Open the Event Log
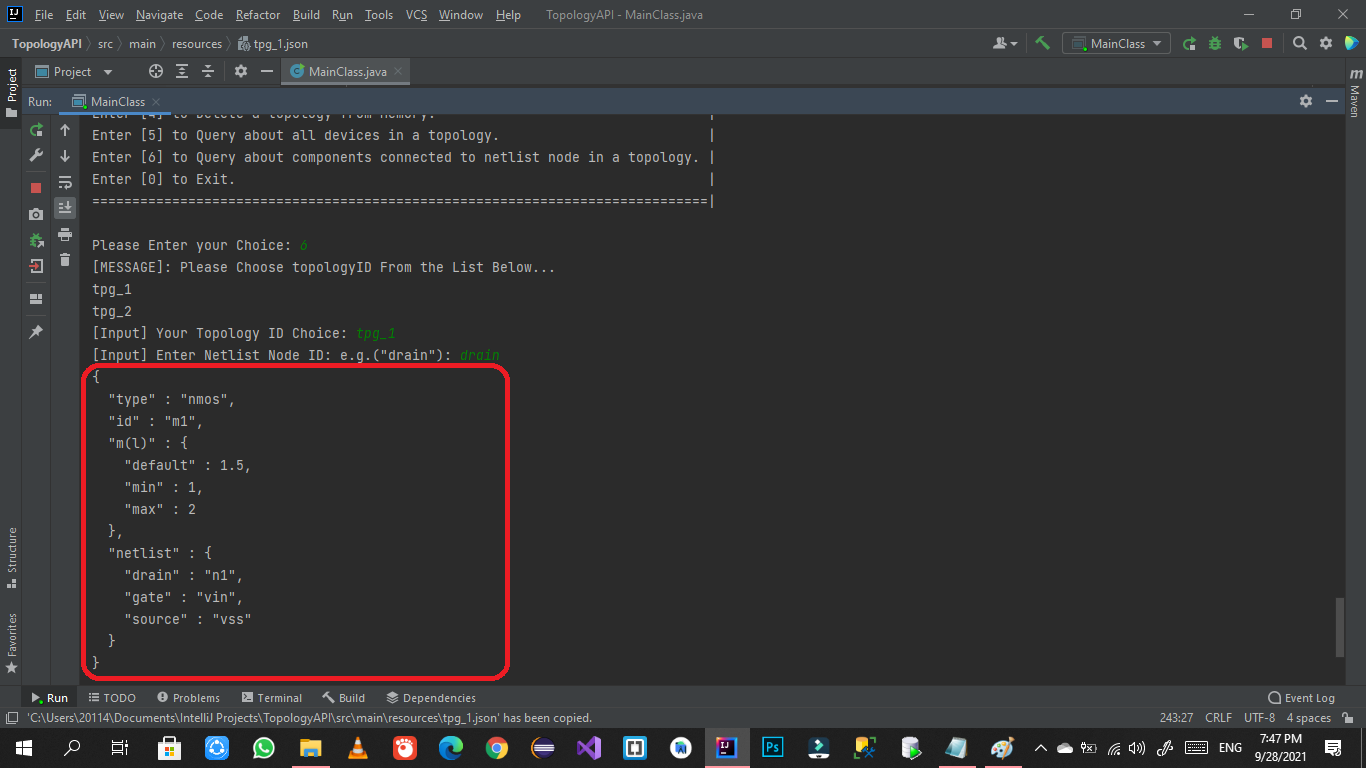The image size is (1366, 768). click(1301, 698)
